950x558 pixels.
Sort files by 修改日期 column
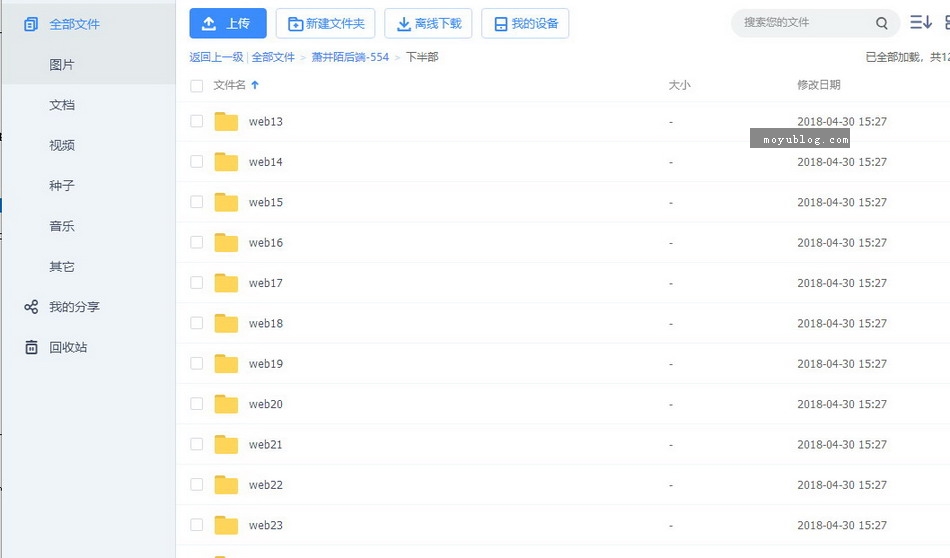(818, 86)
